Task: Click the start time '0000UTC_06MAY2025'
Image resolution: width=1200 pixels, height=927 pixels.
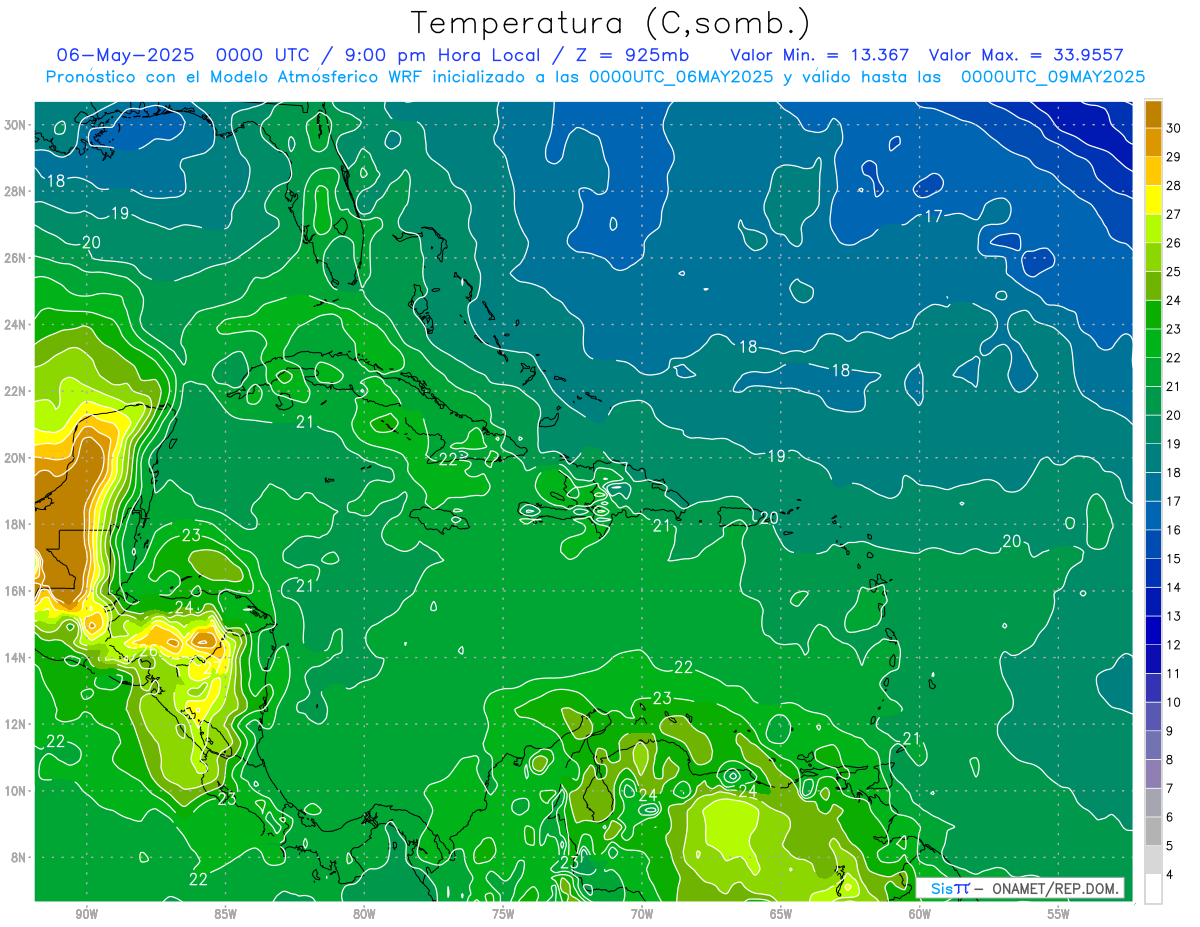Action: pyautogui.click(x=681, y=77)
